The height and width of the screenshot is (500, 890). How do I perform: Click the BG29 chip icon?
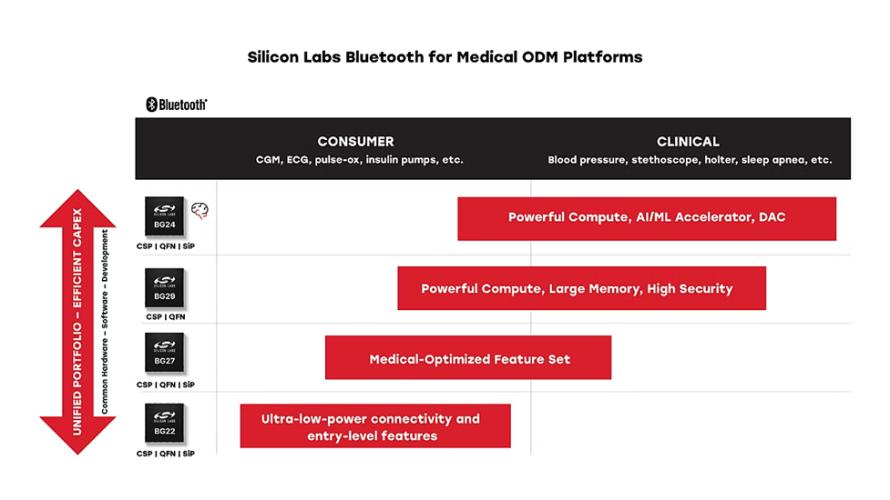pyautogui.click(x=164, y=288)
